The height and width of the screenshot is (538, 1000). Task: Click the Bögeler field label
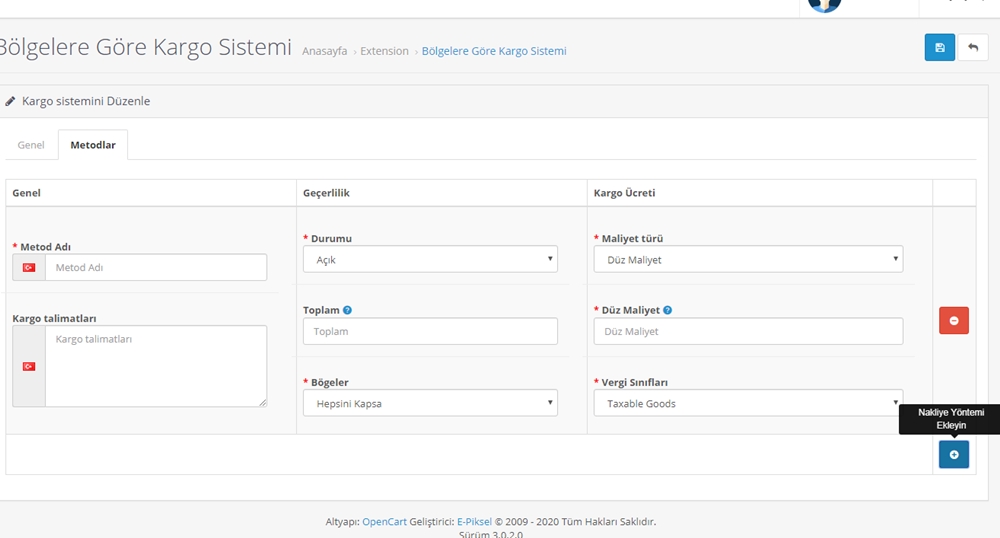330,382
